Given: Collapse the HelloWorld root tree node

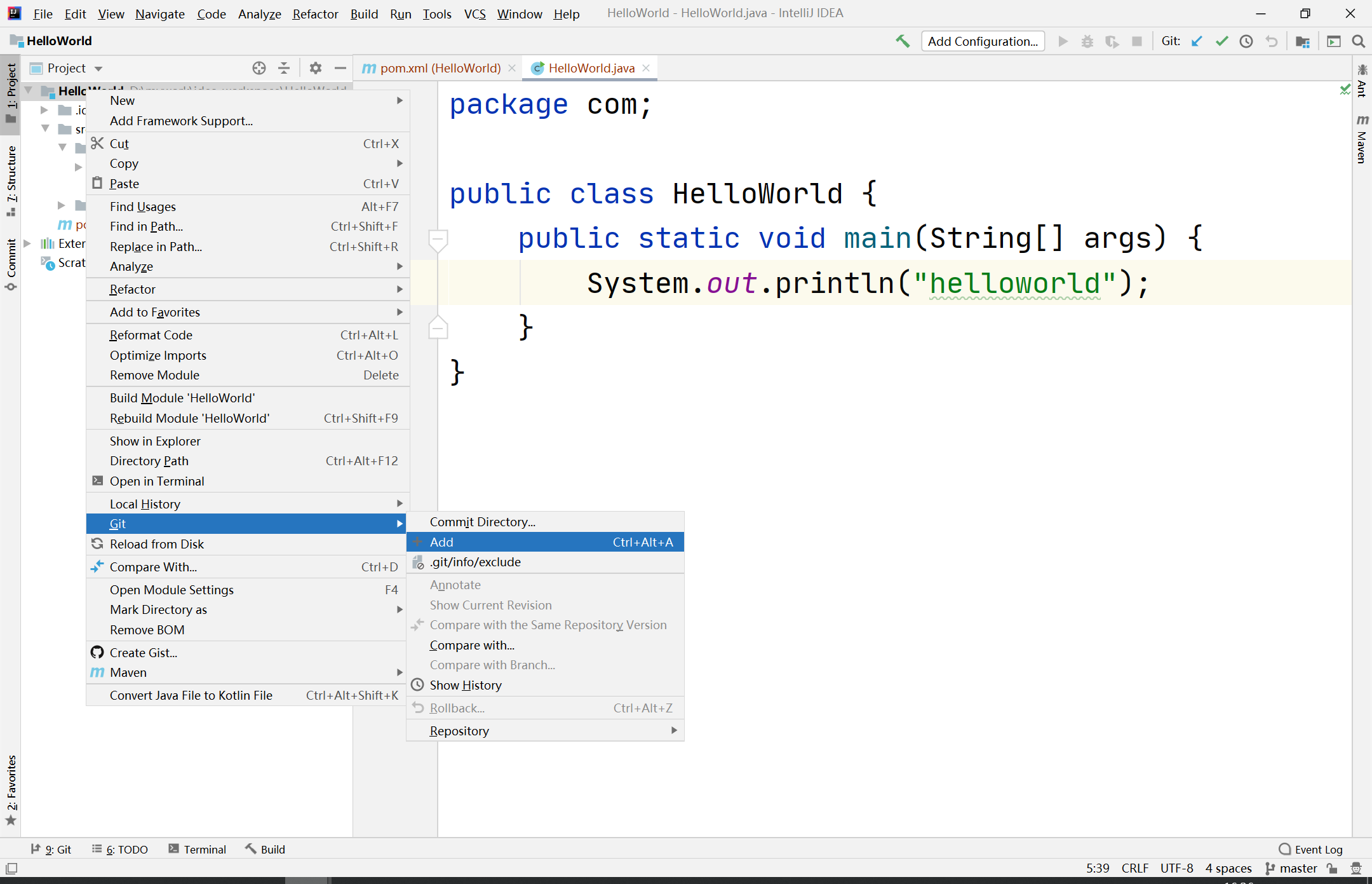Looking at the screenshot, I should tap(29, 91).
